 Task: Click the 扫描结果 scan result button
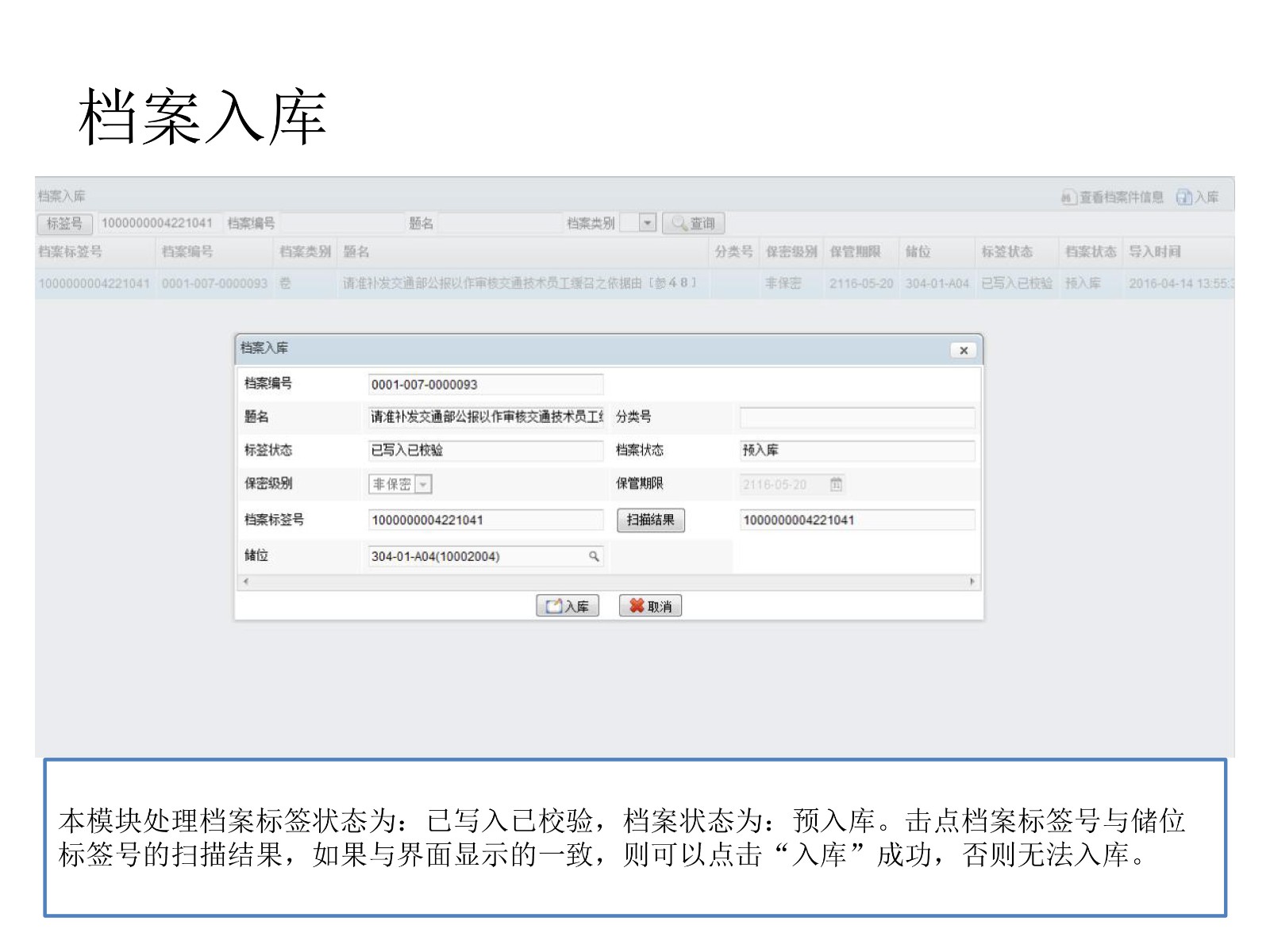coord(650,520)
